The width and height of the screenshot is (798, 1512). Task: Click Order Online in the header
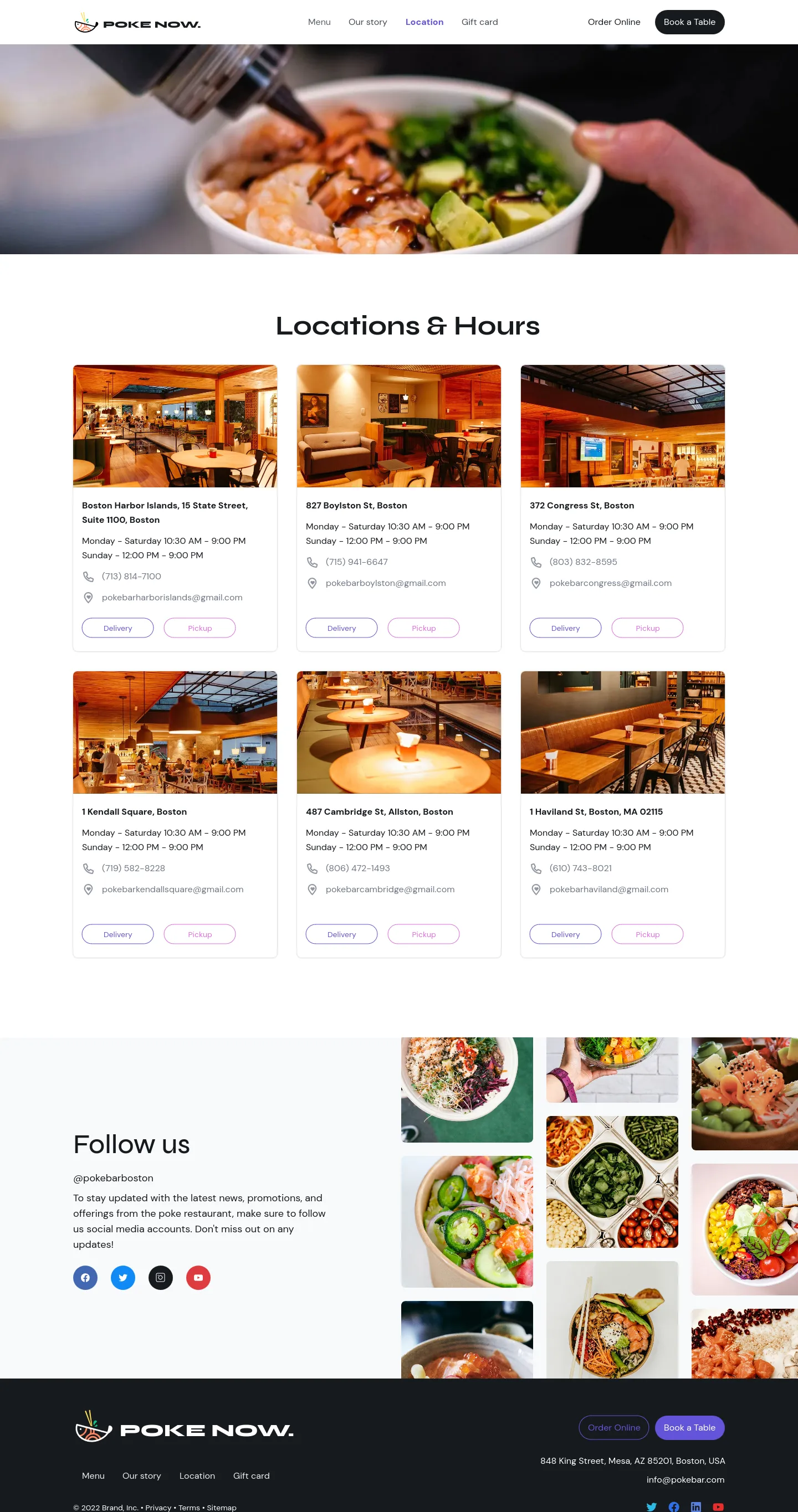pyautogui.click(x=613, y=22)
